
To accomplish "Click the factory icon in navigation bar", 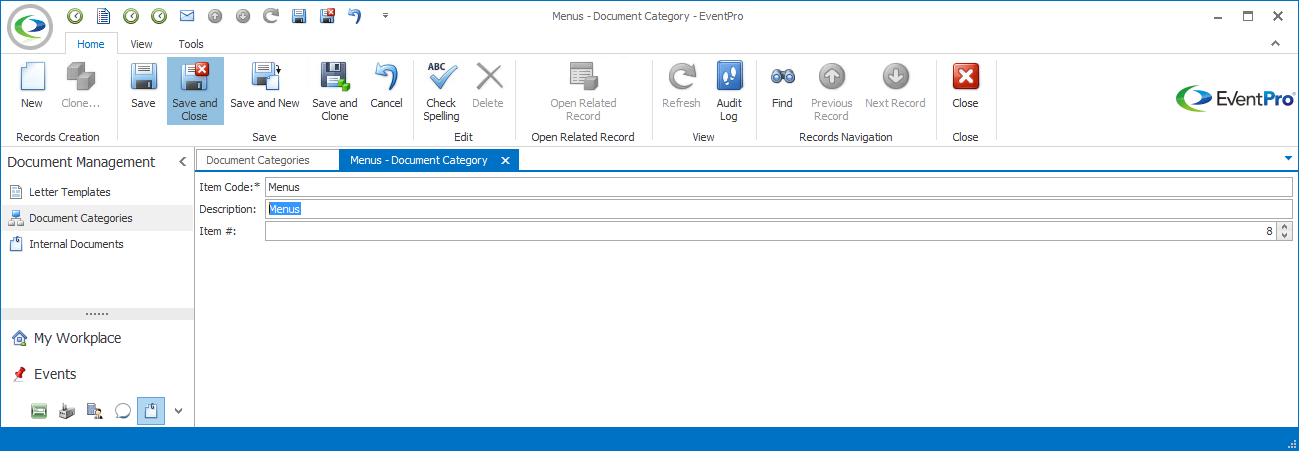I will (x=67, y=410).
